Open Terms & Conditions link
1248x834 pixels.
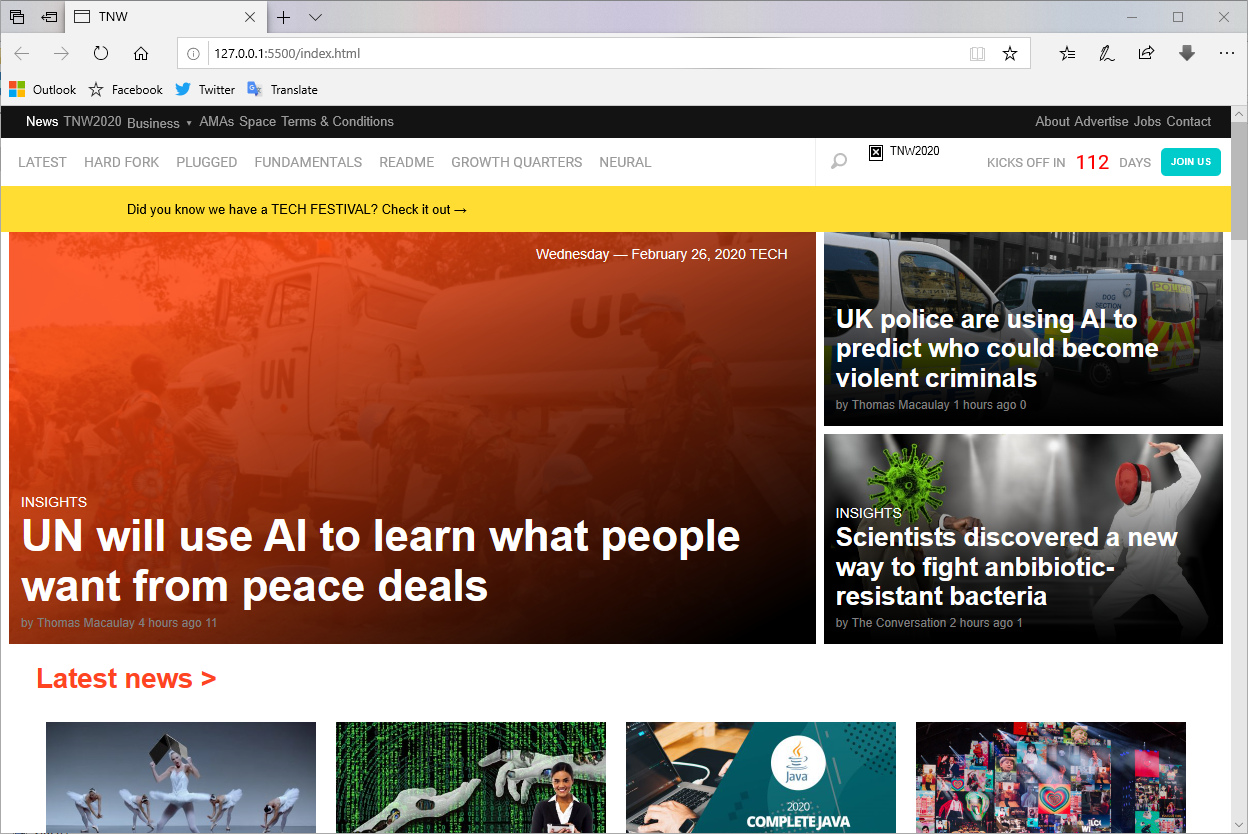coord(337,122)
